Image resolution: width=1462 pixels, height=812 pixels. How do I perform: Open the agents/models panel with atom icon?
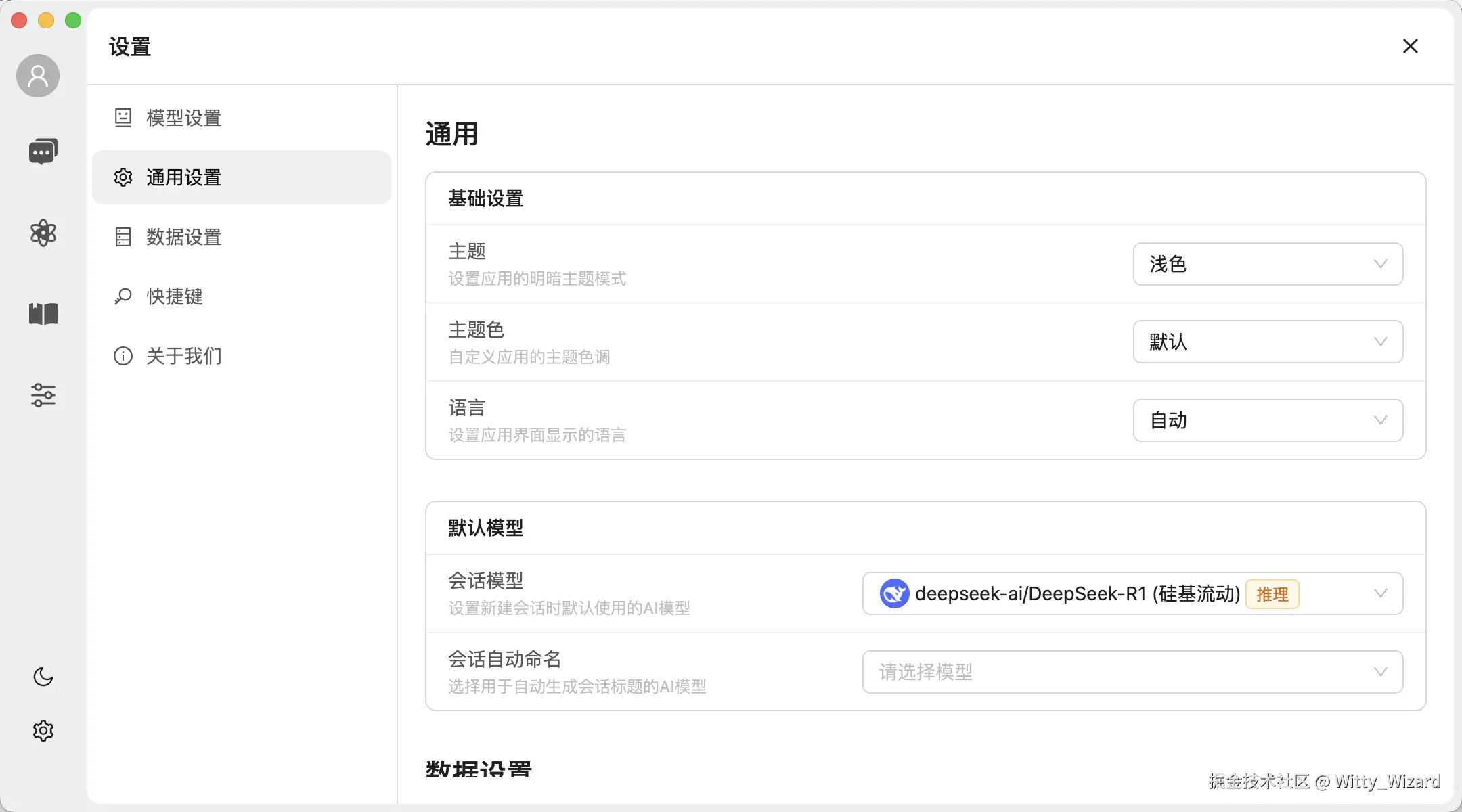[43, 233]
